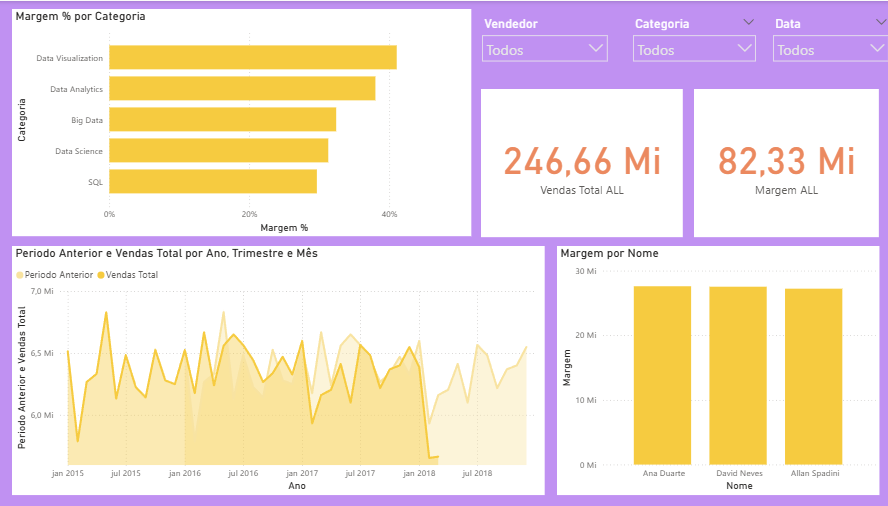Click the Big Data margin bar

[x=223, y=120]
